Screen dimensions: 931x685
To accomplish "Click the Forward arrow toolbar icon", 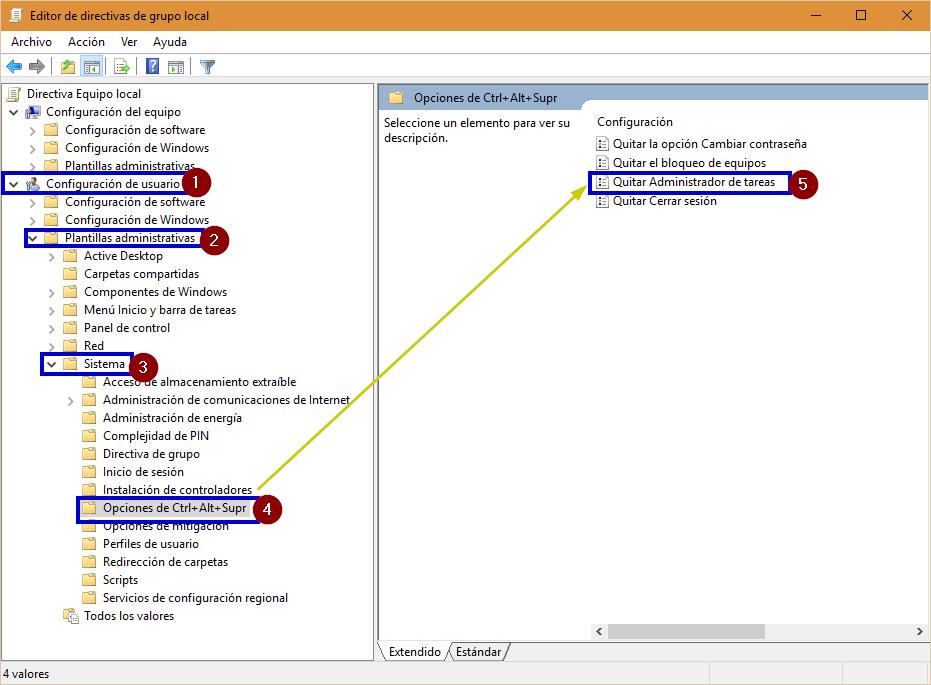I will 37,66.
